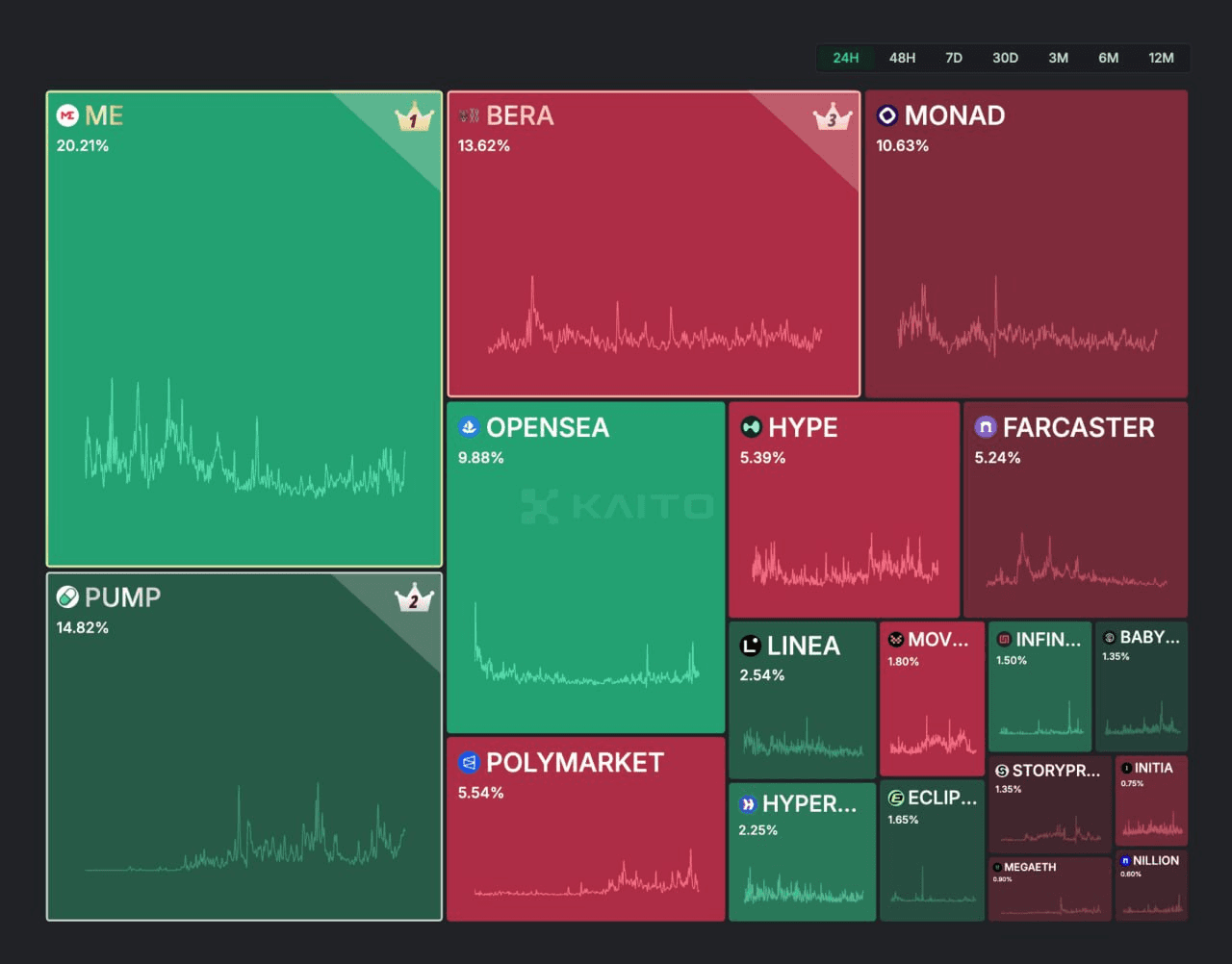Click the POLYMARKET logo icon
Viewport: 1232px width, 964px height.
[x=469, y=763]
